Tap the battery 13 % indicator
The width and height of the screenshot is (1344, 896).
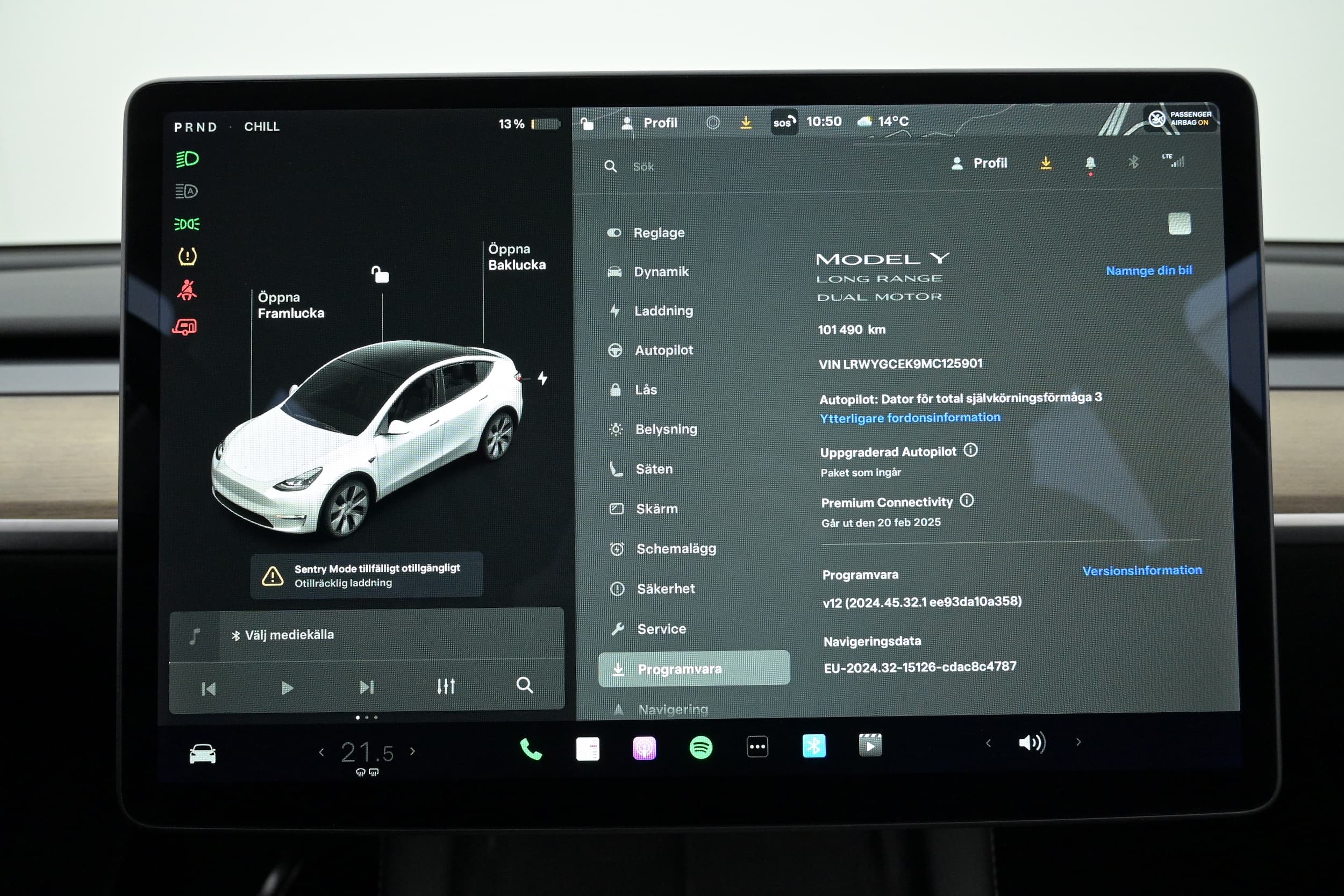point(529,124)
